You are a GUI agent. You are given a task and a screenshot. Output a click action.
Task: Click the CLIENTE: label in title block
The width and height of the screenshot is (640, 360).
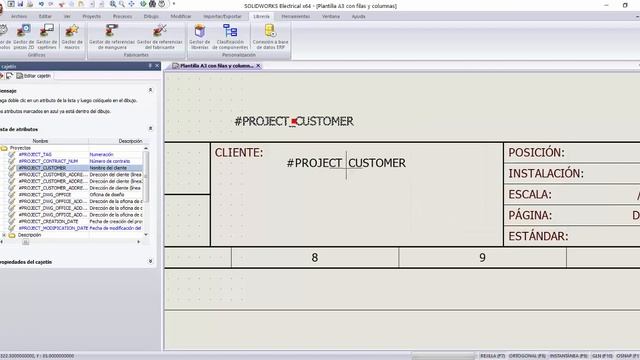pos(239,153)
